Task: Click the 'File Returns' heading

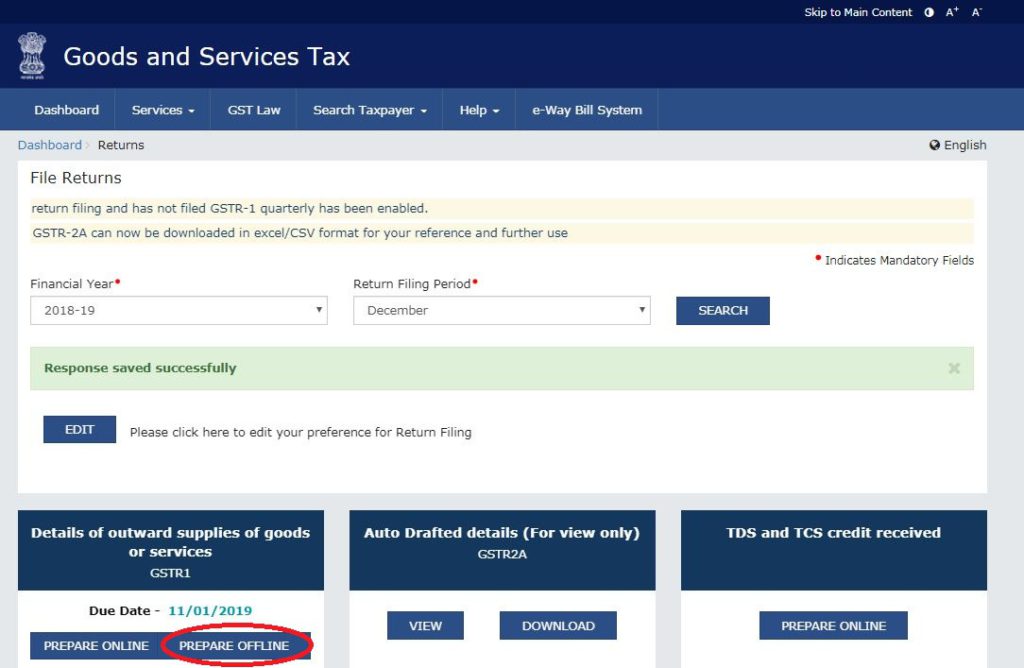Action: 76,178
